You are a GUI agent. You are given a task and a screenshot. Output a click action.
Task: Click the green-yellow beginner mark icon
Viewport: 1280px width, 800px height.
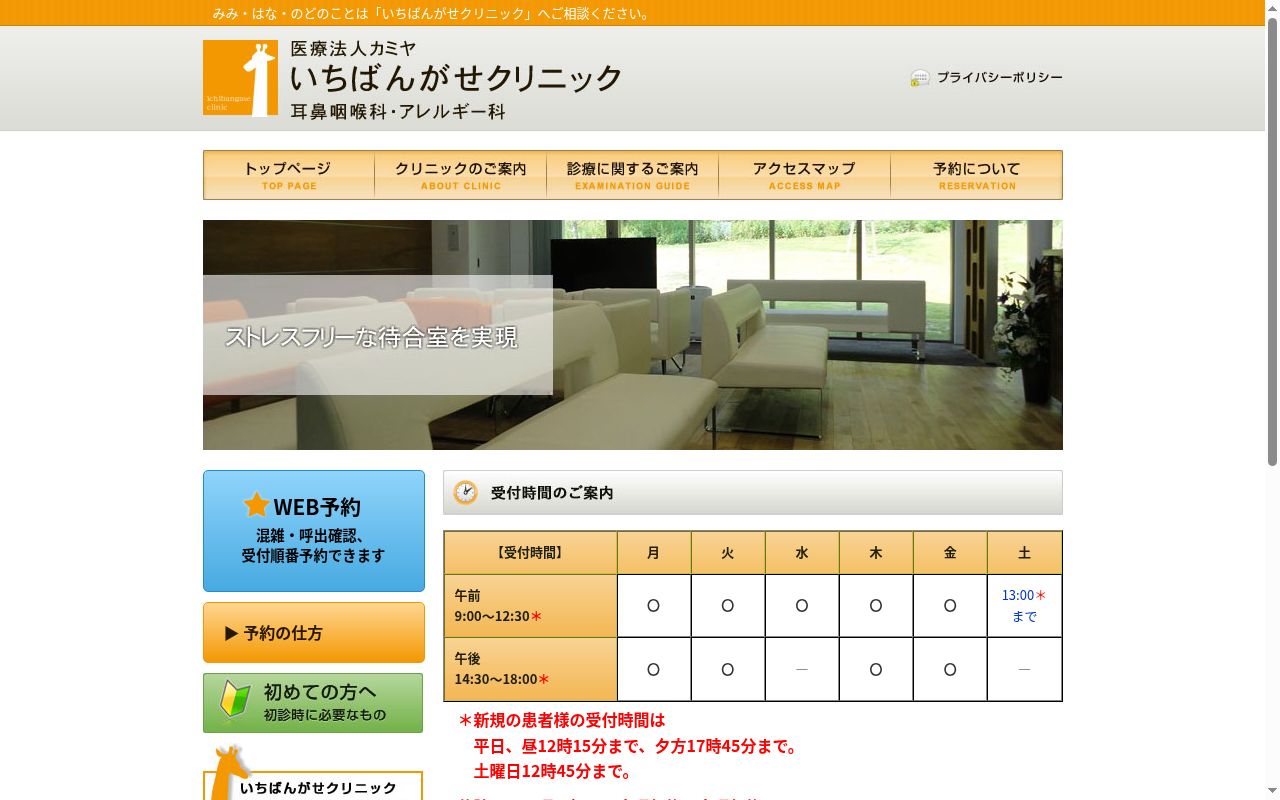pos(235,700)
